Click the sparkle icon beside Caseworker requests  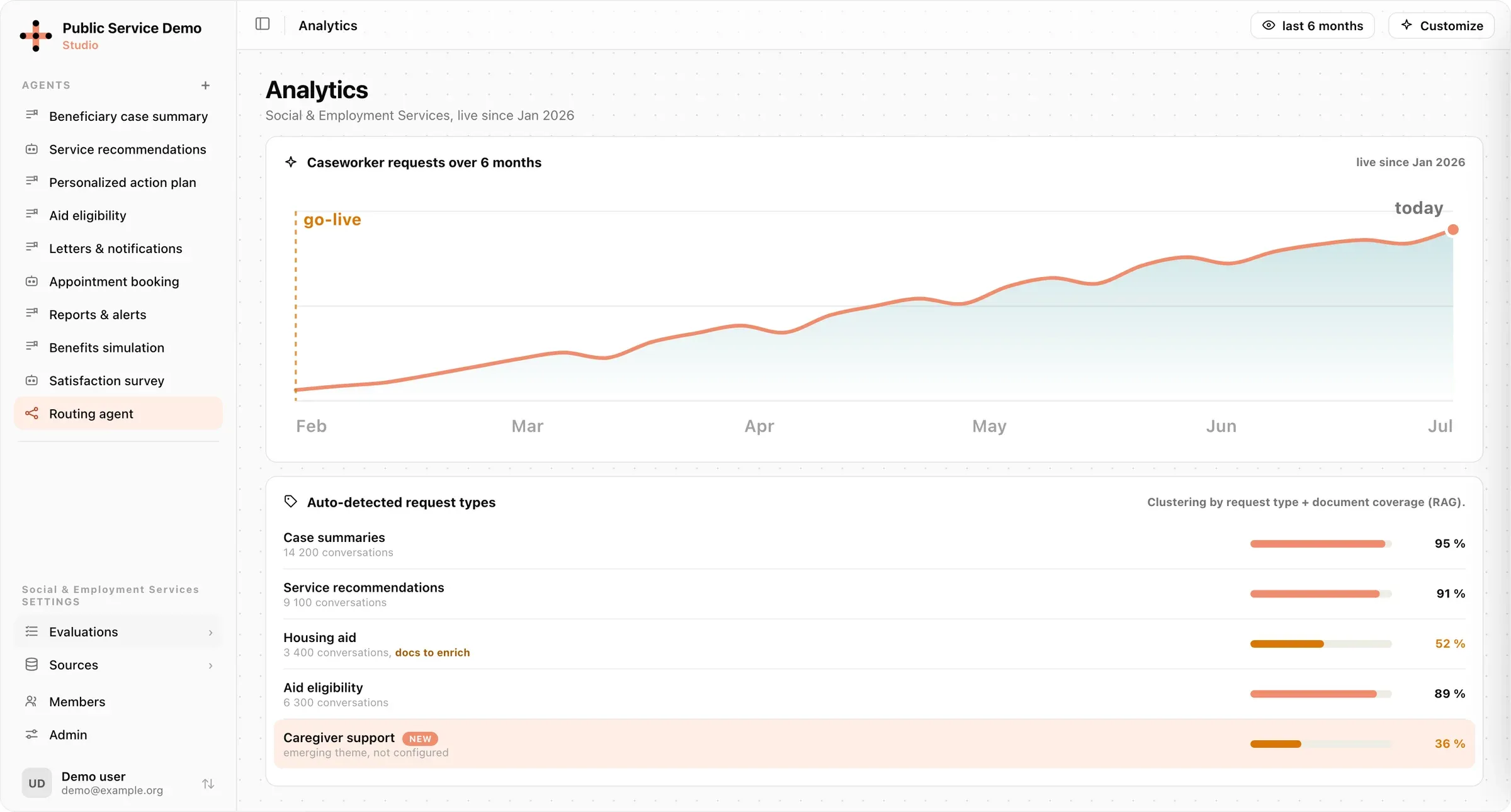291,162
